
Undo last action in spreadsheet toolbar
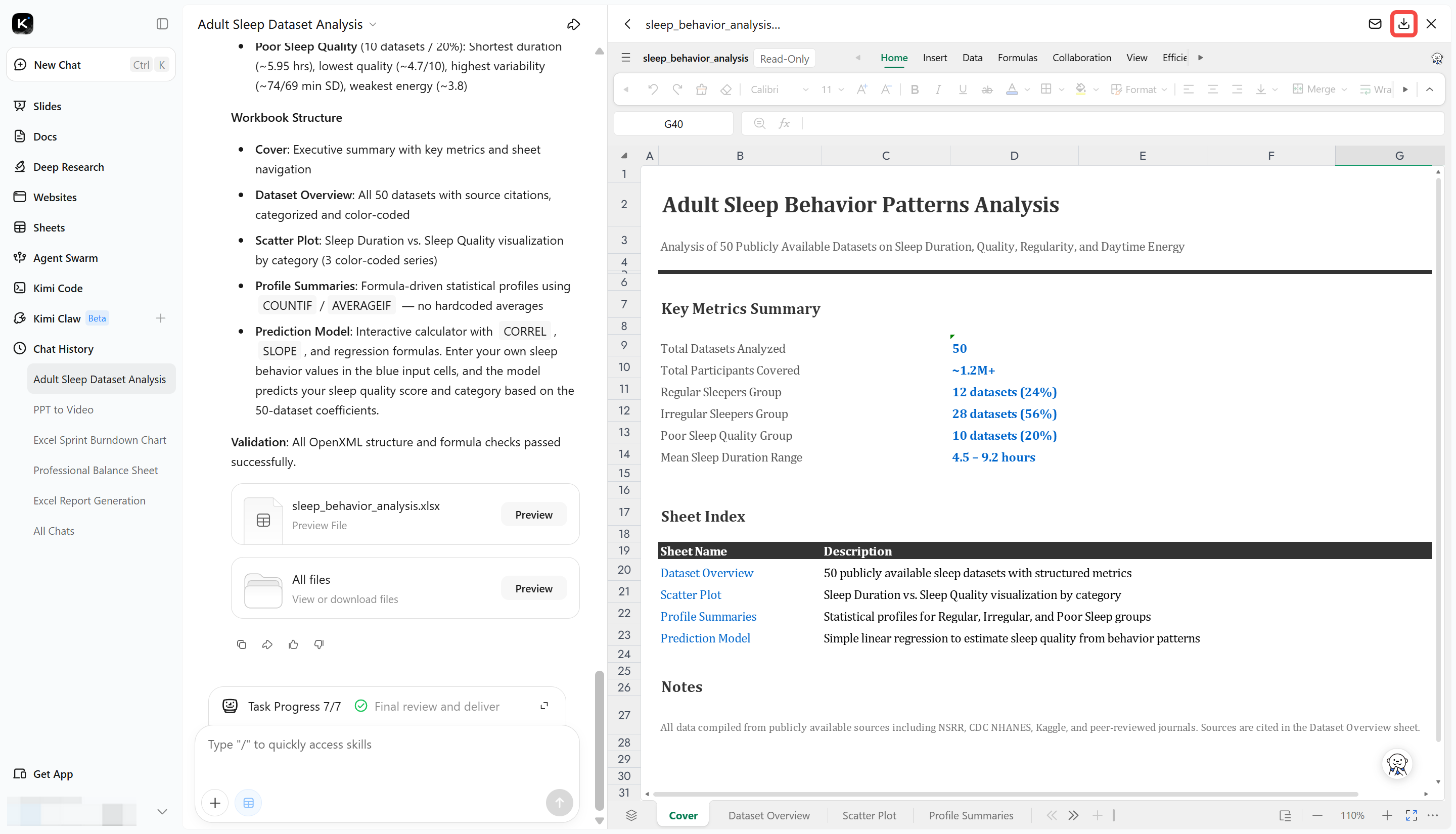[652, 89]
